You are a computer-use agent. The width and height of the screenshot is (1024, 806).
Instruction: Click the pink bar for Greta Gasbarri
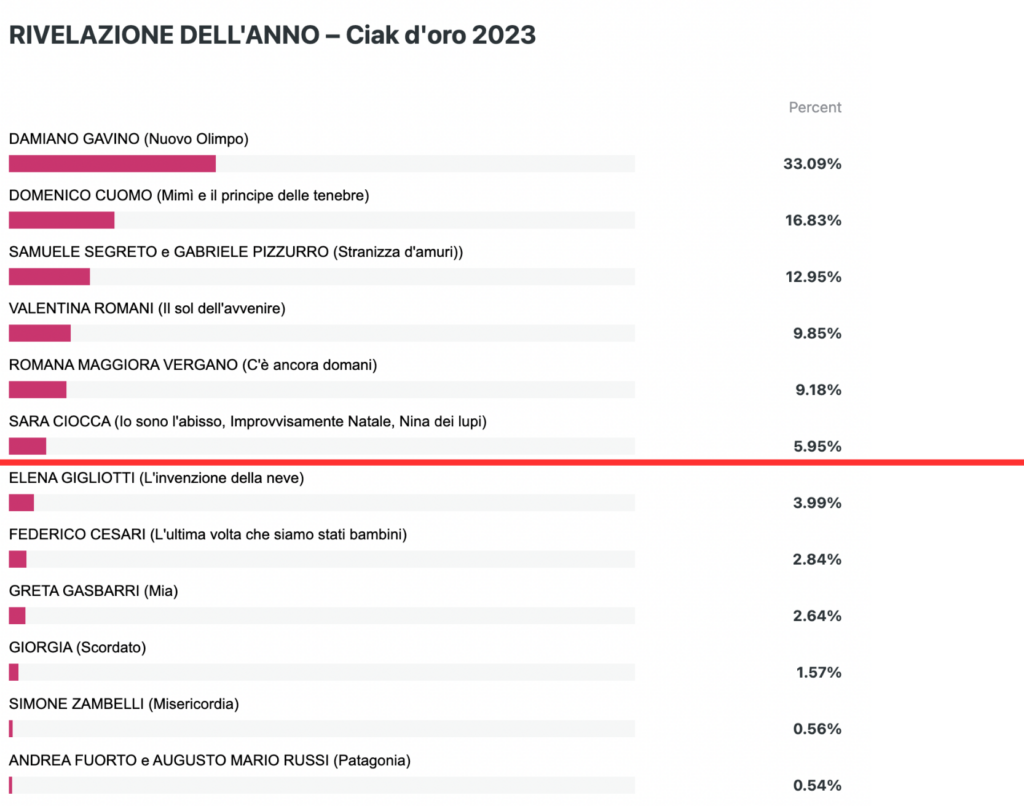pyautogui.click(x=17, y=615)
